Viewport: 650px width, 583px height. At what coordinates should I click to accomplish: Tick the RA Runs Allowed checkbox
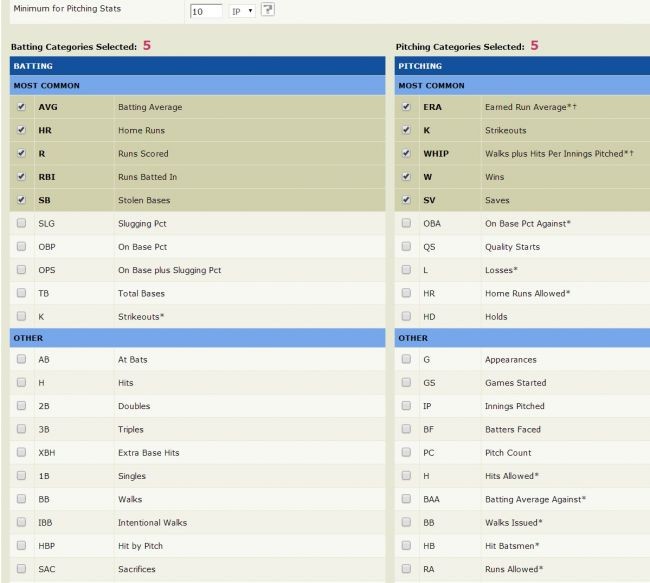tap(406, 568)
